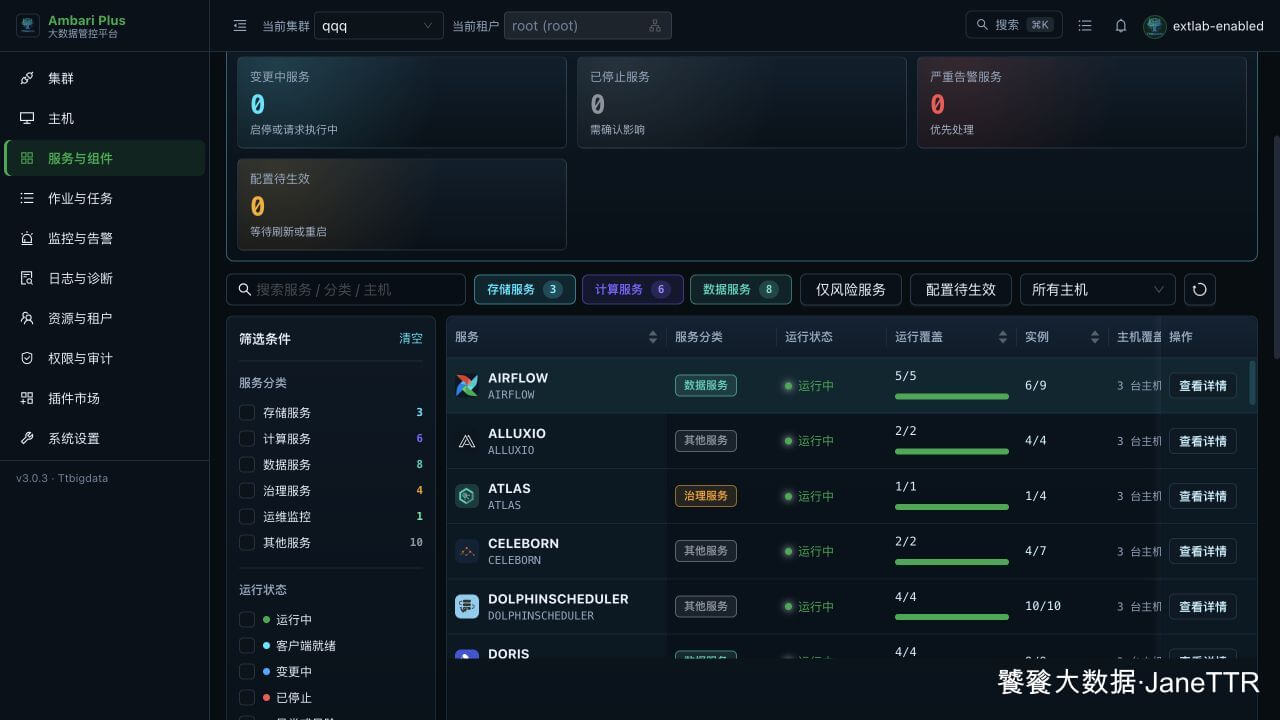
Task: Click the grid icon next to 服务与组件
Action: click(x=27, y=158)
